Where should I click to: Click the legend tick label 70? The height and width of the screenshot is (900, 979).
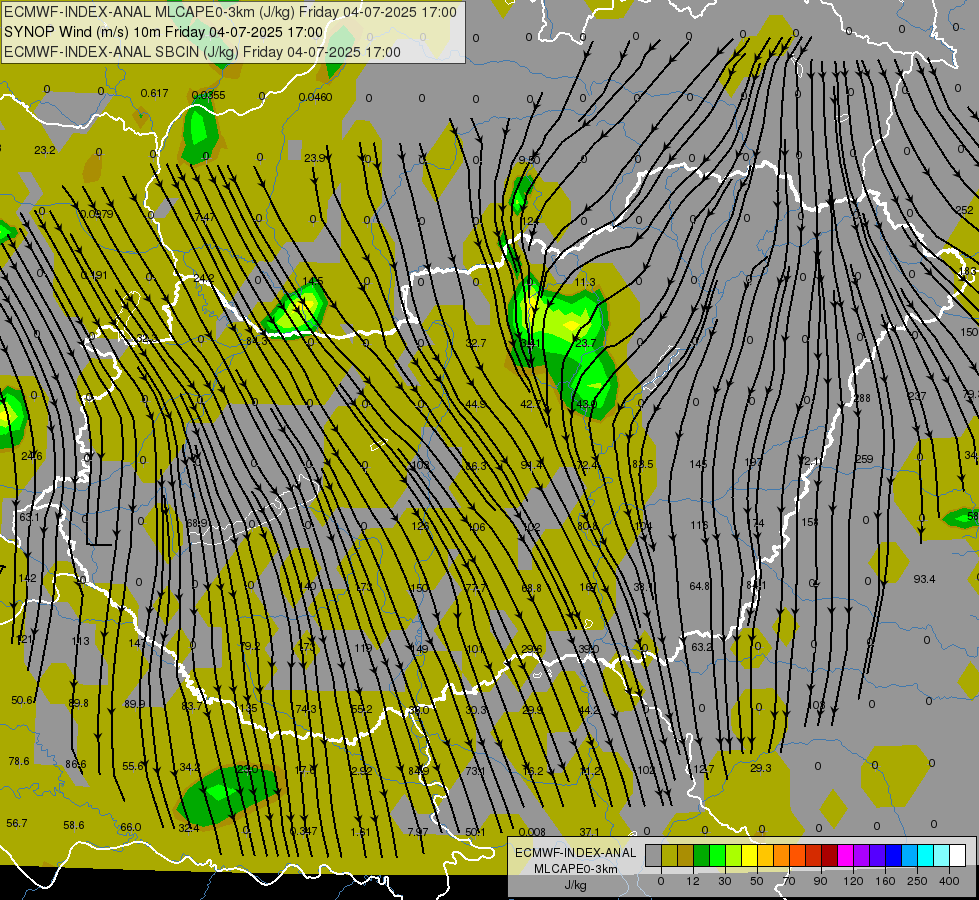tap(789, 881)
